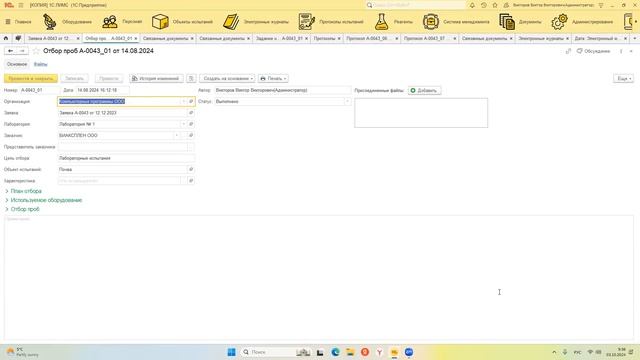Go back with the left arrow button
The image size is (640, 360).
coord(11,51)
